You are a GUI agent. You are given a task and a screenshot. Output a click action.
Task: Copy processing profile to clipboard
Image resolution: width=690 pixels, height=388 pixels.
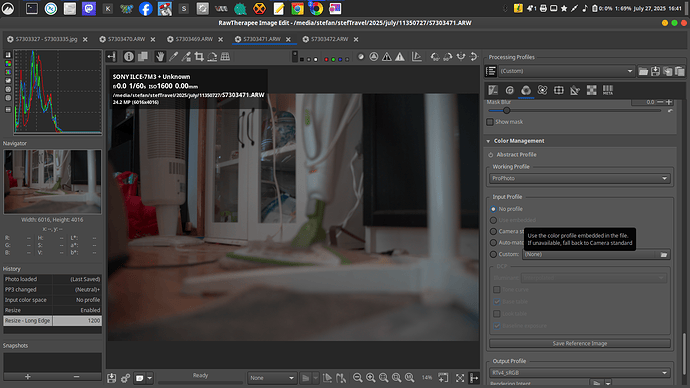click(668, 71)
